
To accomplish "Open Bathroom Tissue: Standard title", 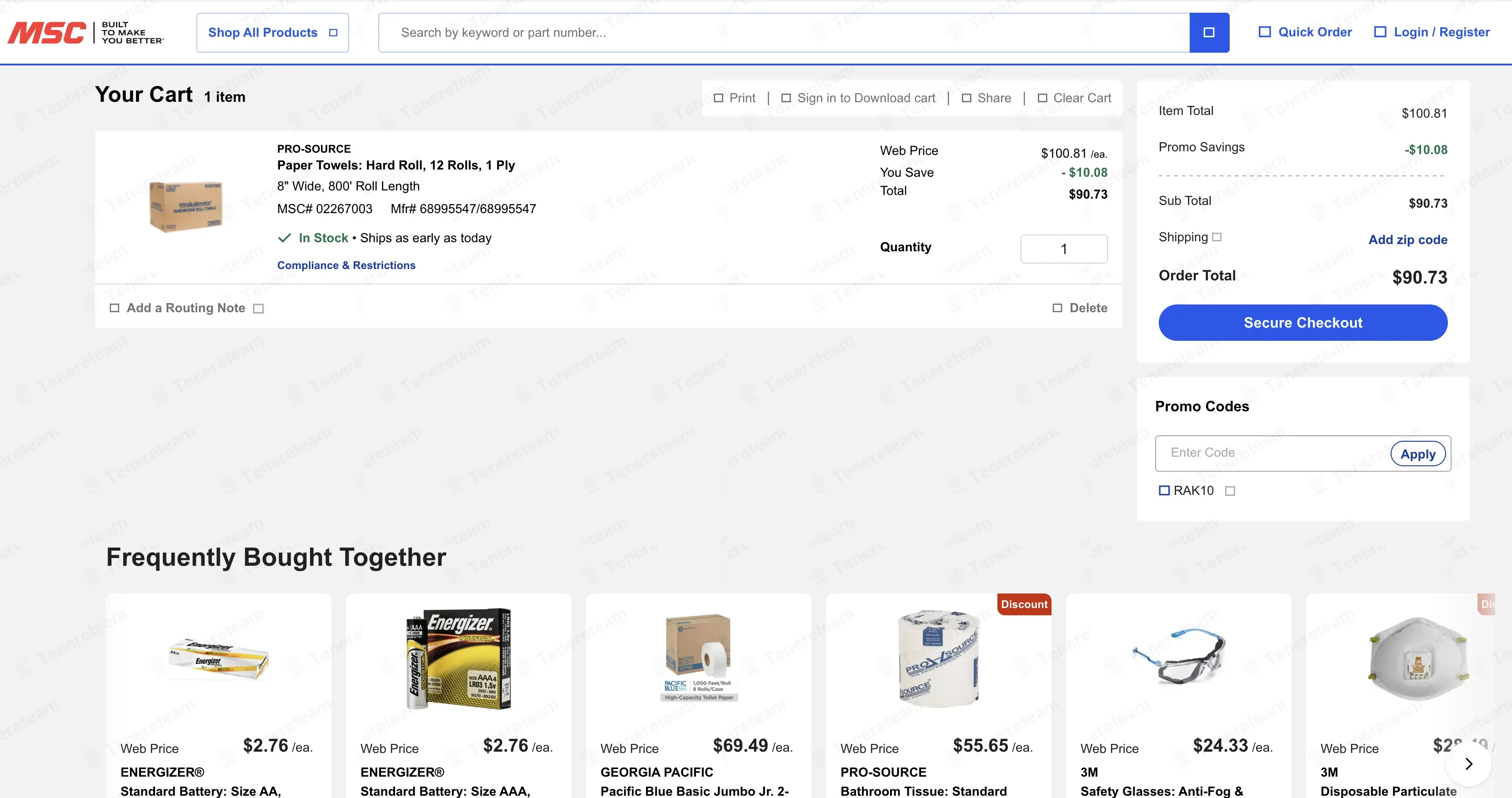I will point(923,791).
